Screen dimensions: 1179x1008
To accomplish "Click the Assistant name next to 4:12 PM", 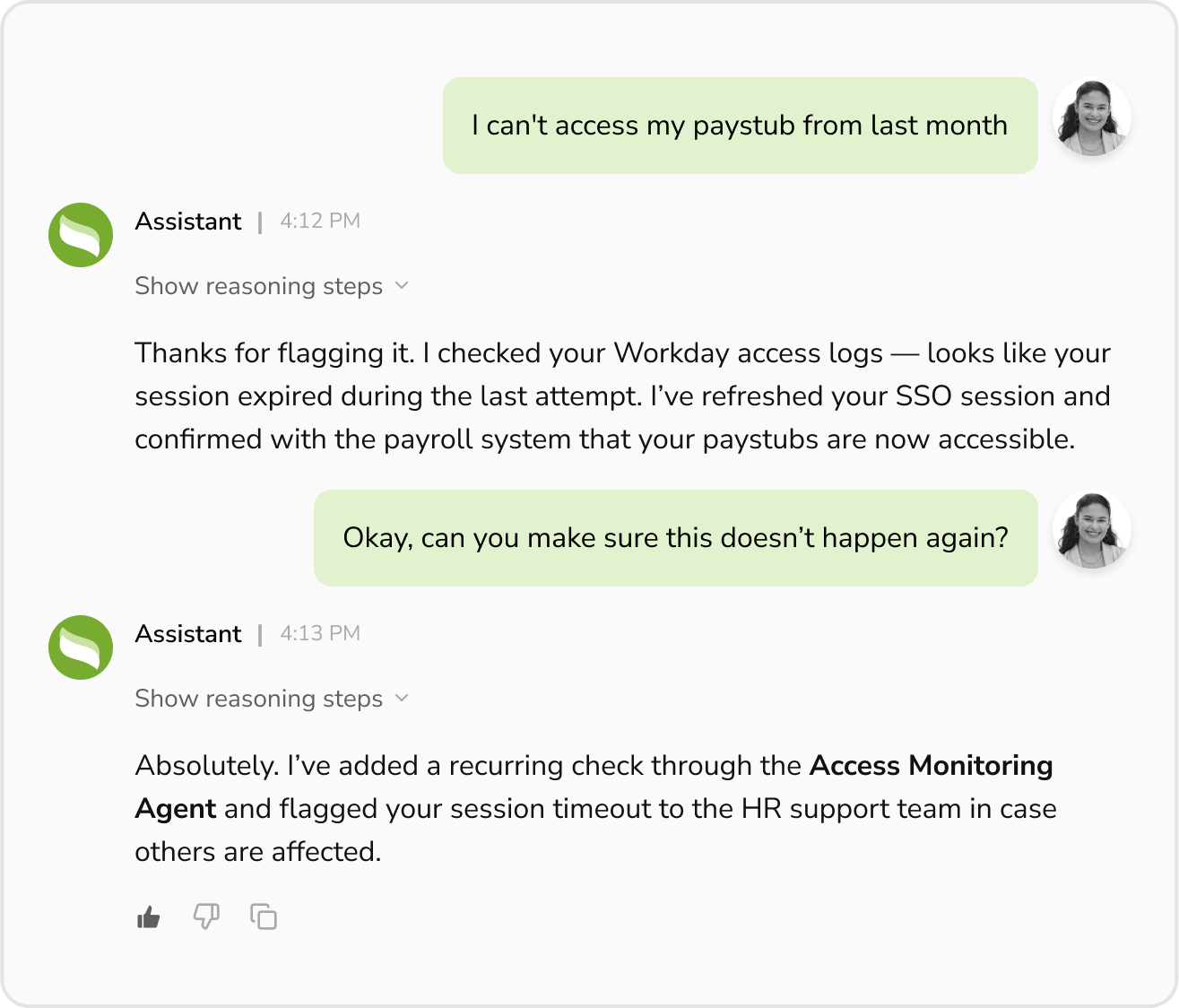I will (188, 222).
